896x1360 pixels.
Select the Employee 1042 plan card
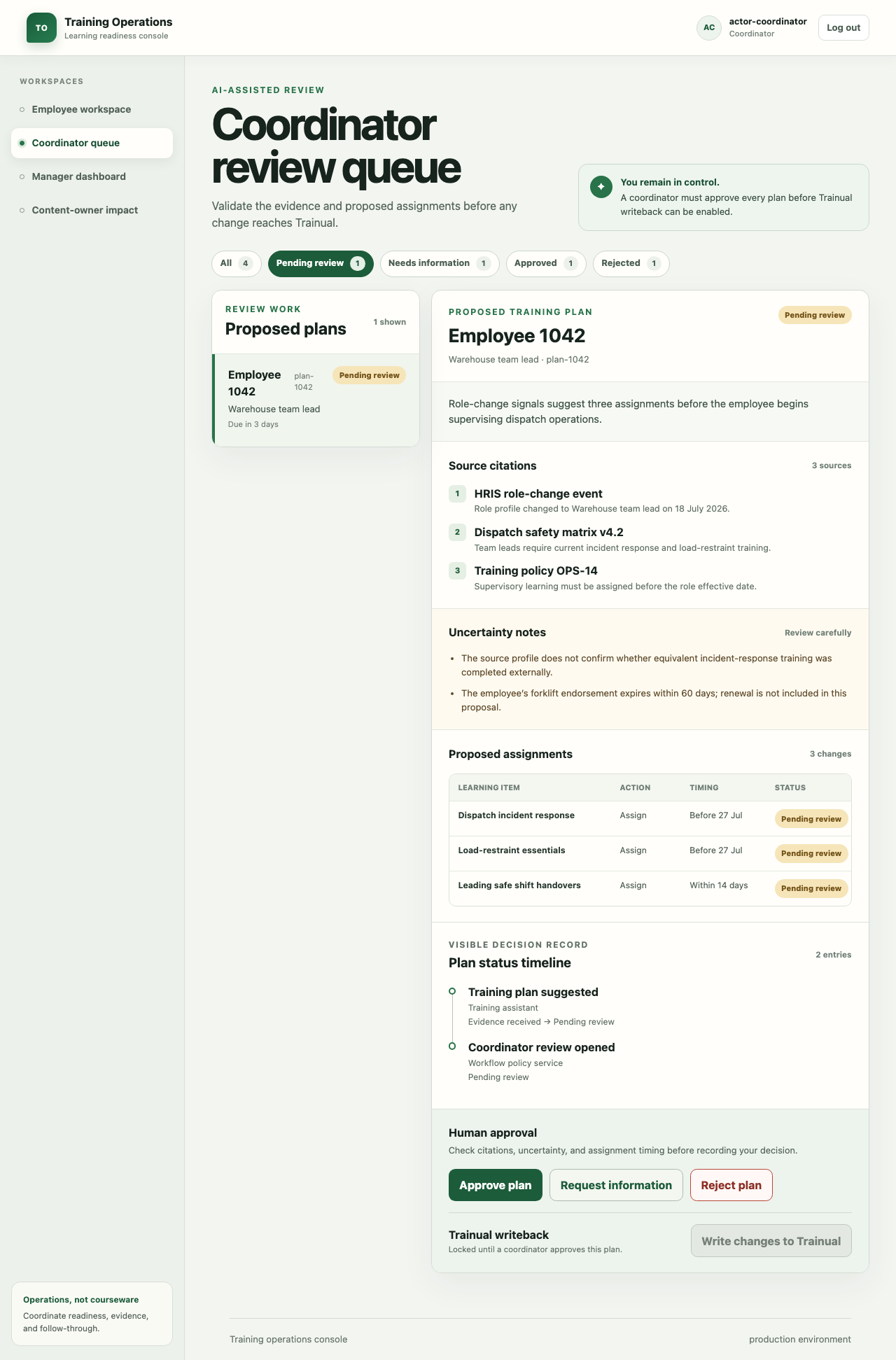click(316, 400)
